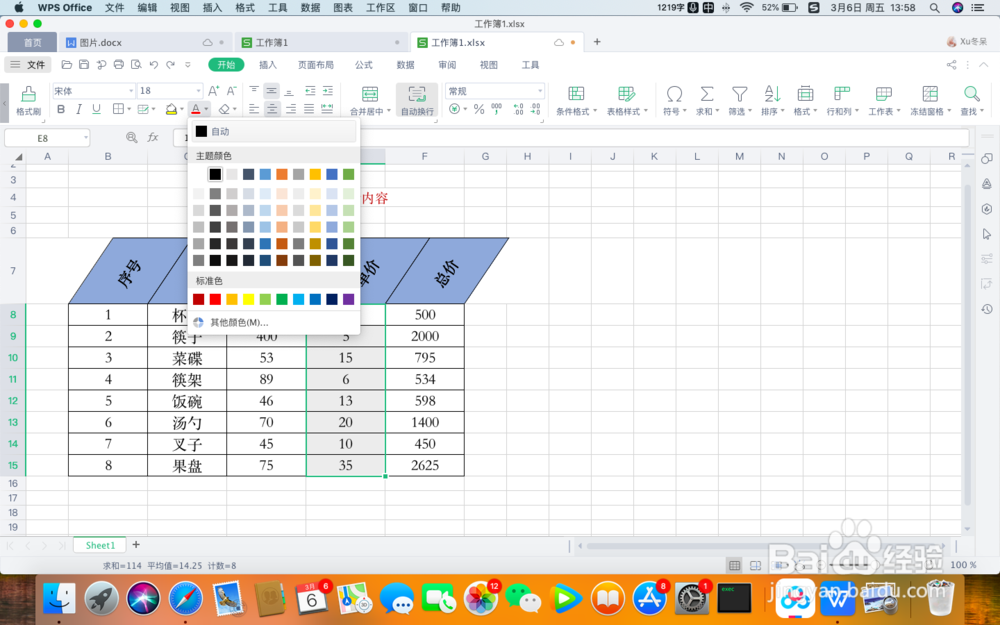Pick standard yellow color swatch

tap(249, 299)
